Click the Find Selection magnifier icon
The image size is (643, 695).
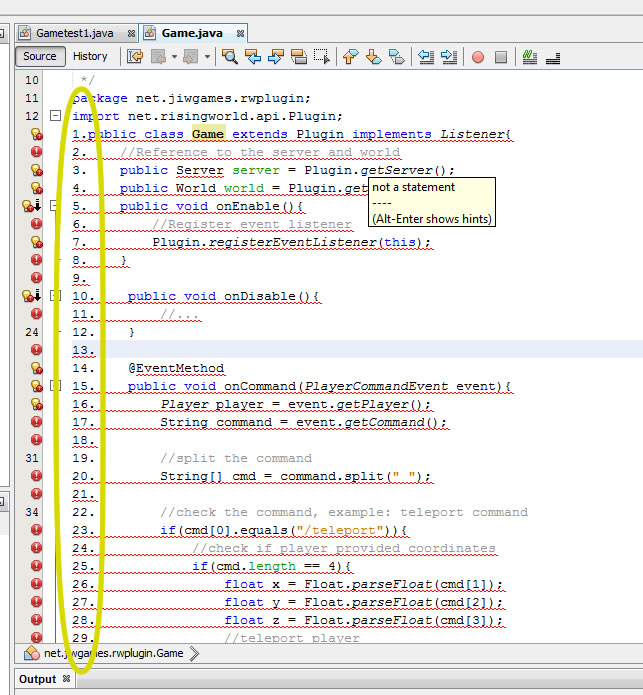pyautogui.click(x=230, y=57)
